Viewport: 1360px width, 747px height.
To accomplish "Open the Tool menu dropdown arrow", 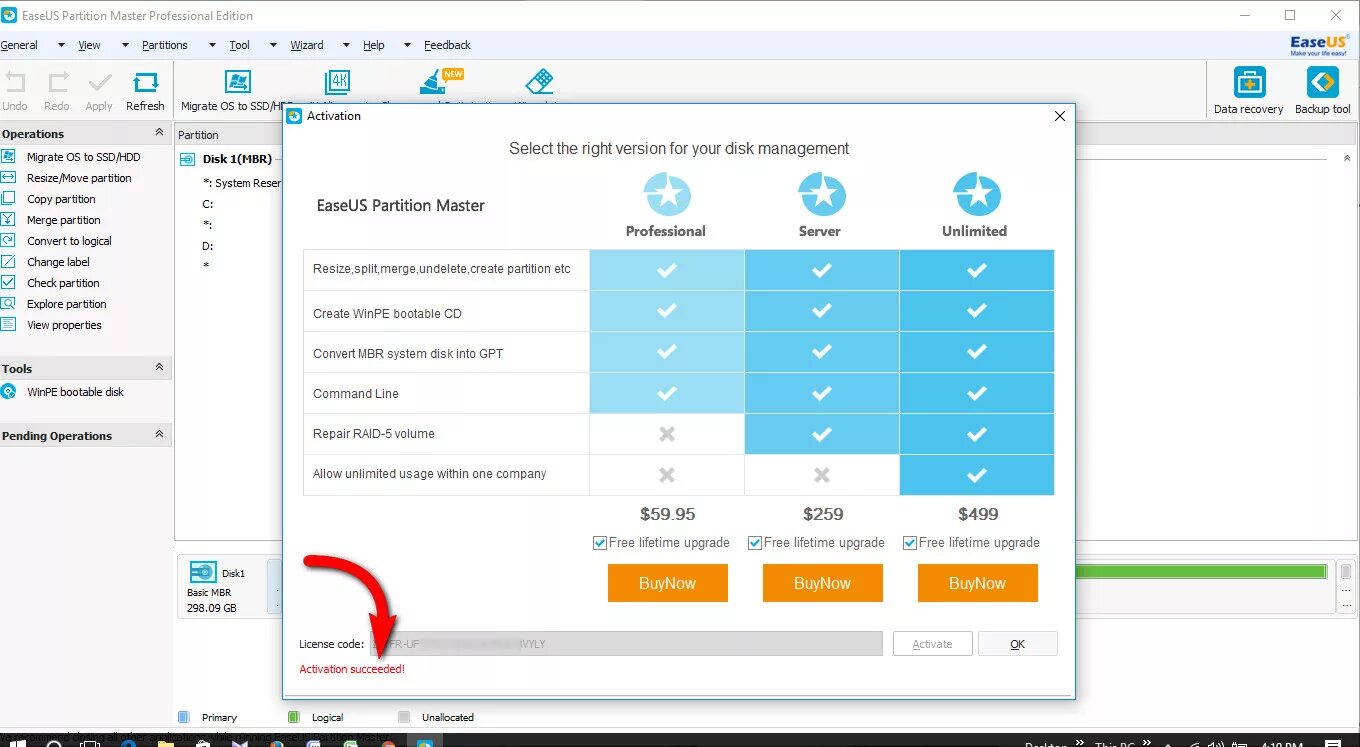I will [273, 45].
